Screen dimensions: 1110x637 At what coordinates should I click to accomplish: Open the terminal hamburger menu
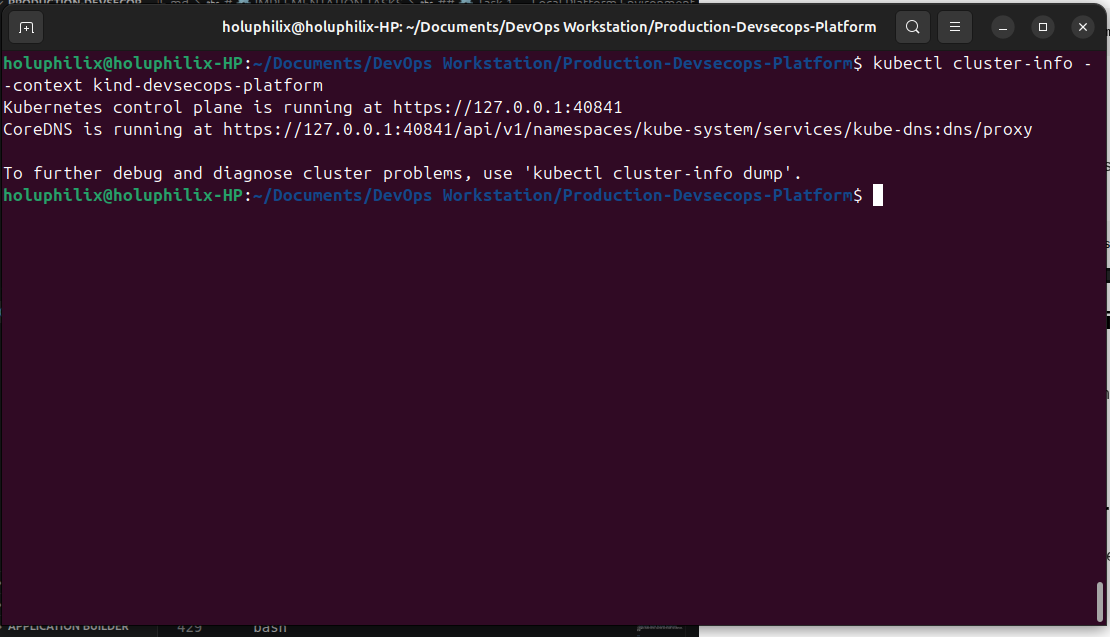coord(955,28)
